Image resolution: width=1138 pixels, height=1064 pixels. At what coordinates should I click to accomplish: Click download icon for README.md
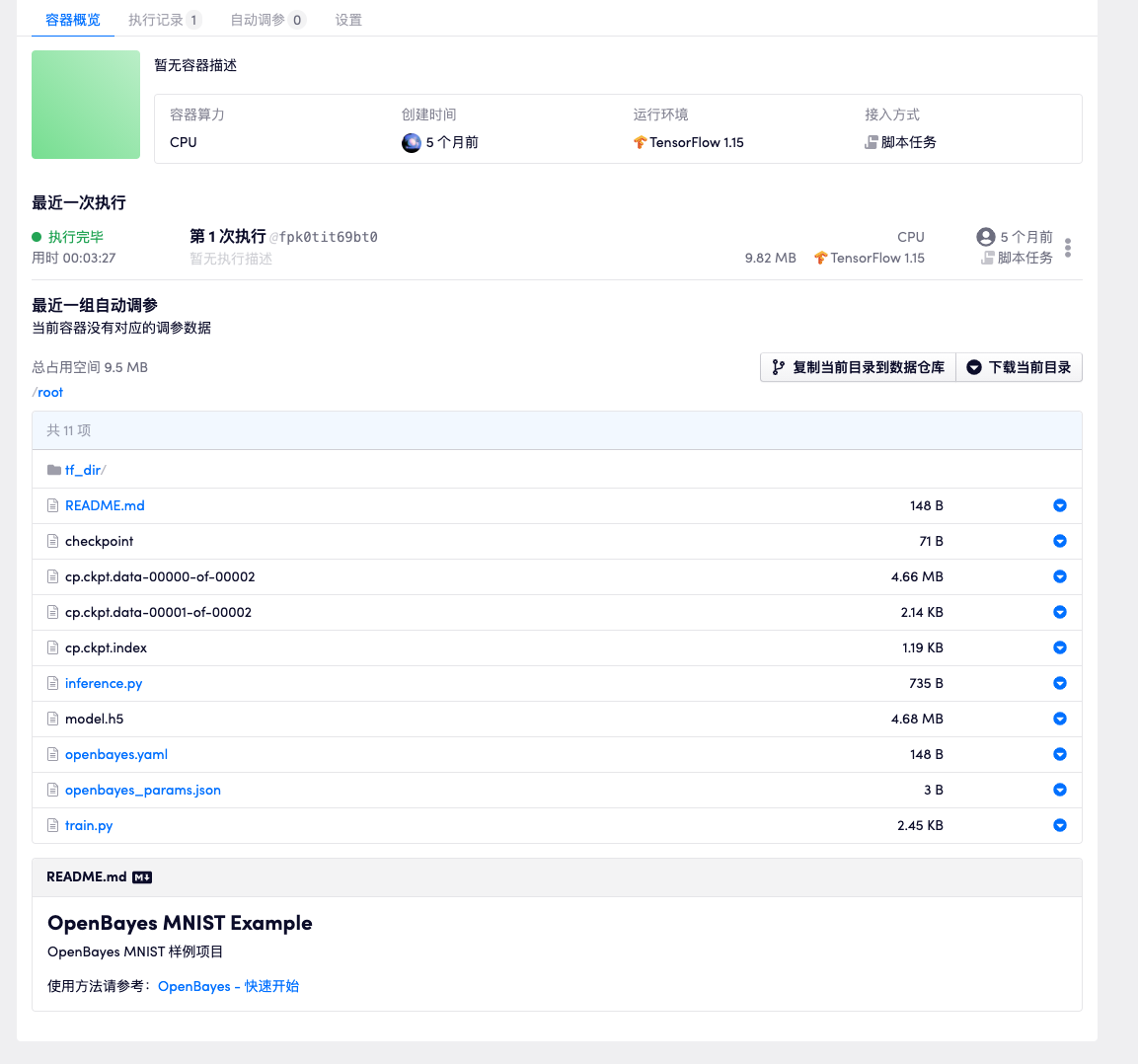(x=1060, y=505)
